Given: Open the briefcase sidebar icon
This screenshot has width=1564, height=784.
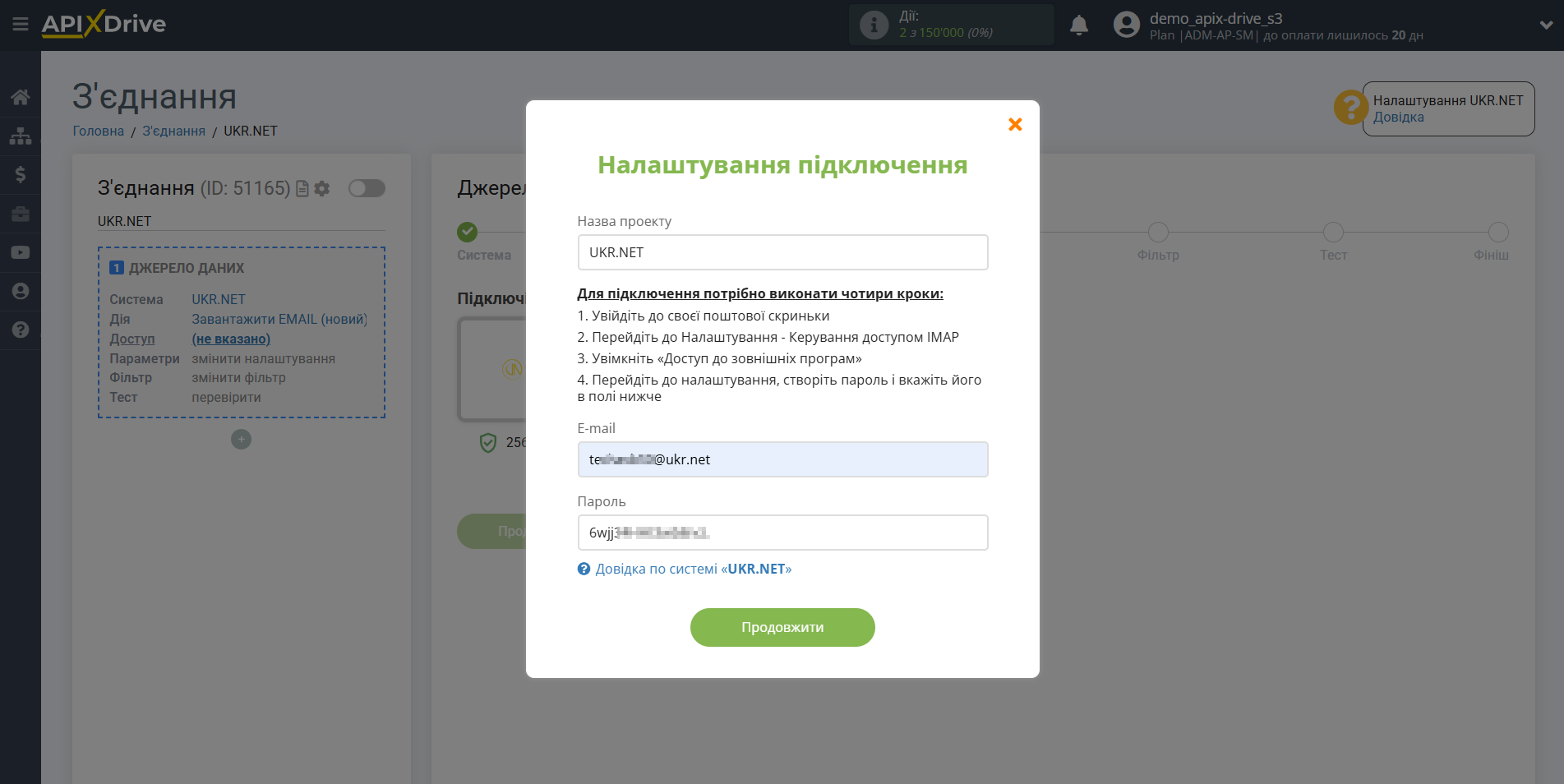Looking at the screenshot, I should 21,214.
